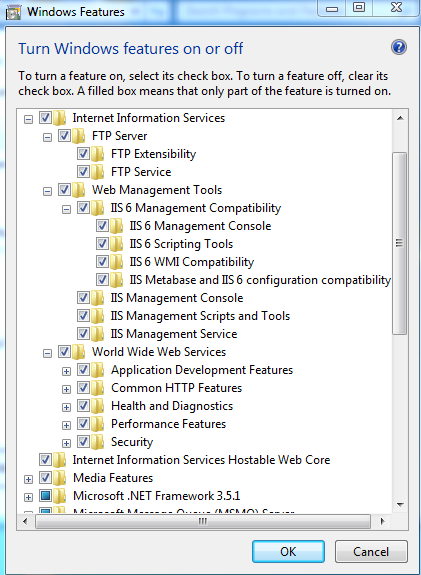Select the FTP Service label

point(141,172)
